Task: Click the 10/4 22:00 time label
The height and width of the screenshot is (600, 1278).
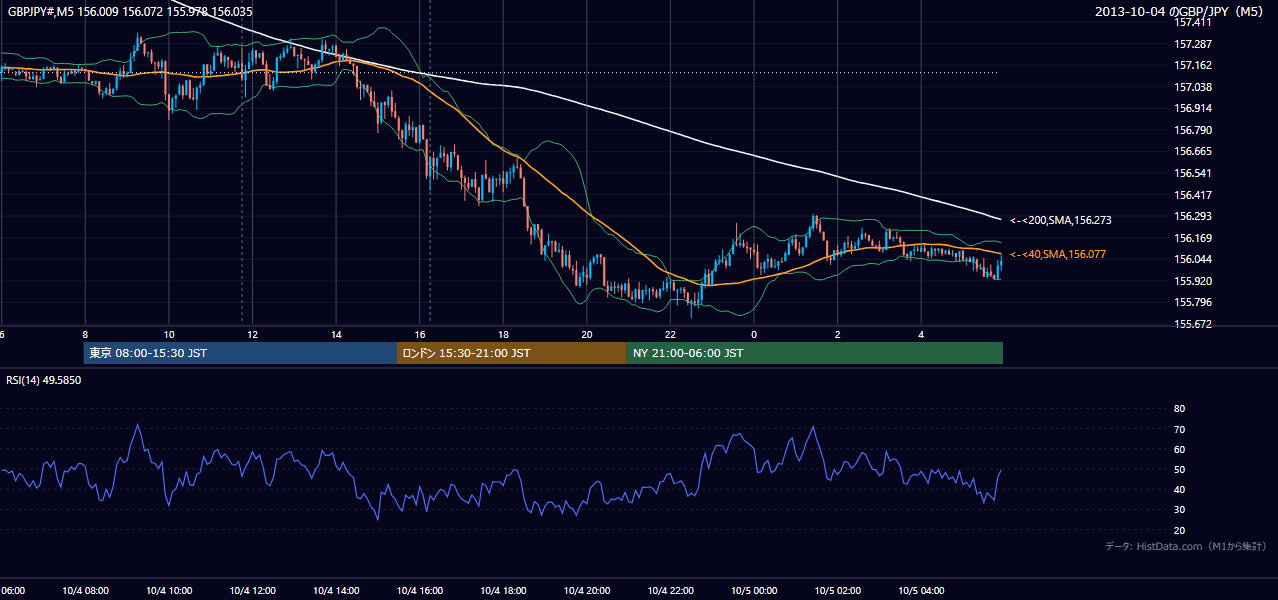Action: pos(670,591)
